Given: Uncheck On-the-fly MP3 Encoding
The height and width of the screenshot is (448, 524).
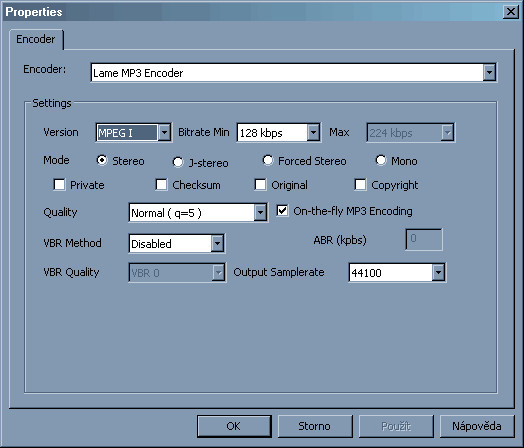Looking at the screenshot, I should (x=282, y=211).
